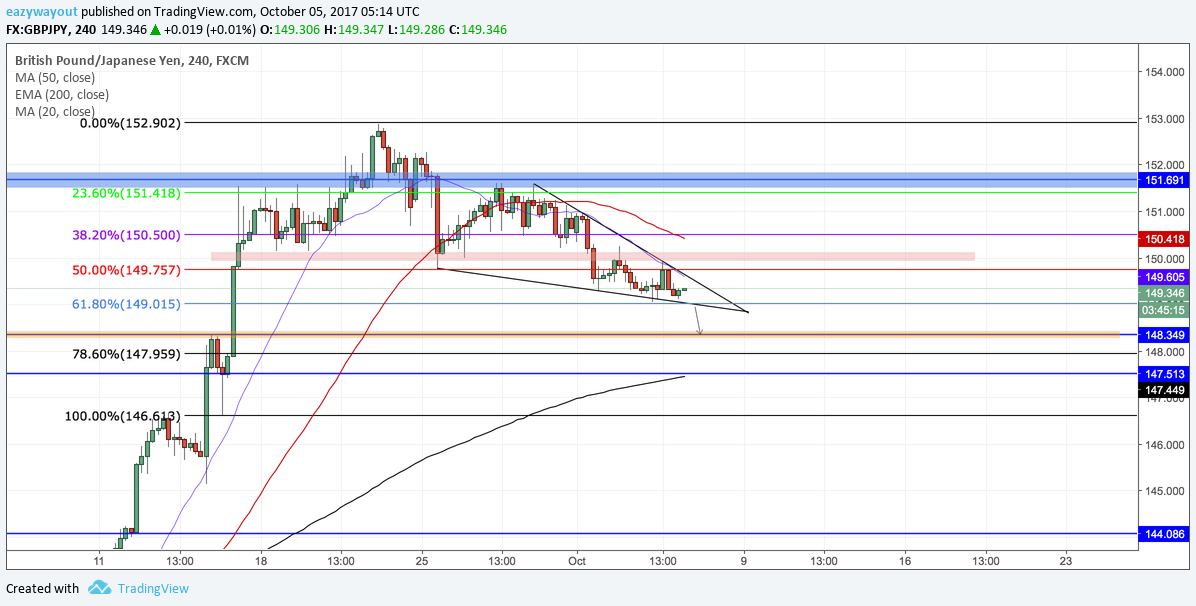Click the 153.000 price axis label
This screenshot has width=1196, height=606.
(1165, 119)
